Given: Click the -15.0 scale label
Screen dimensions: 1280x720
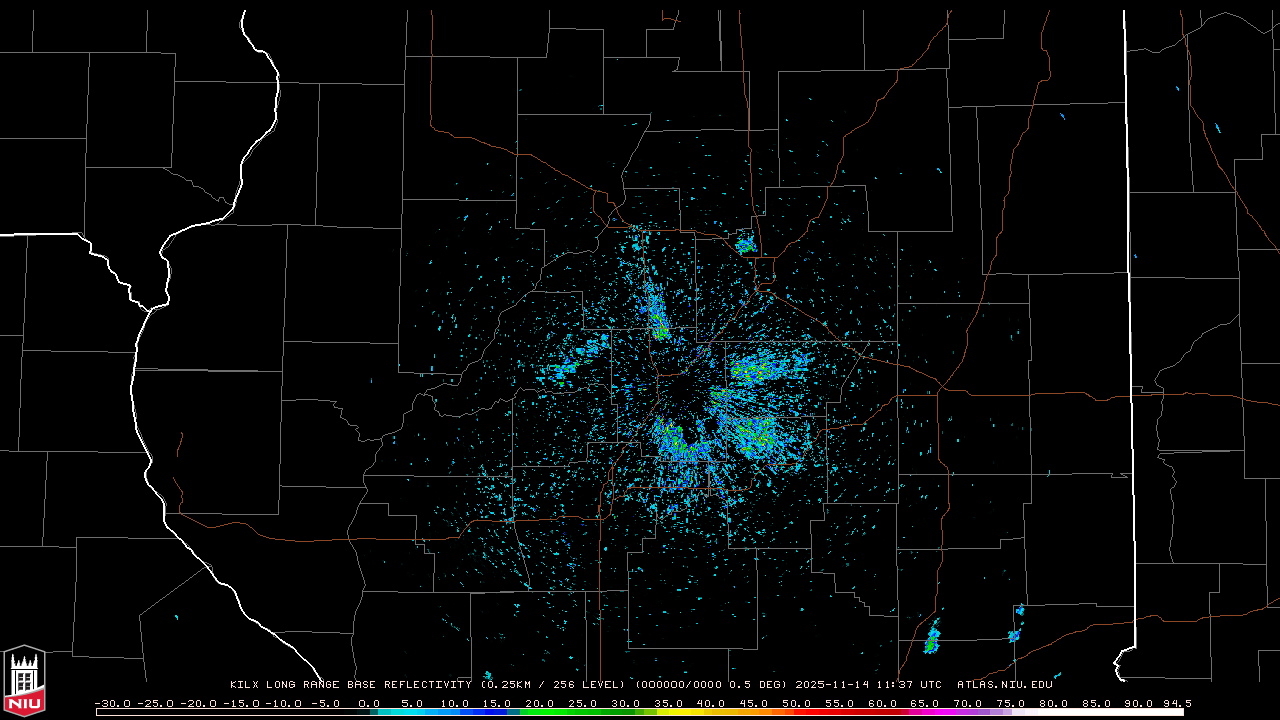Looking at the screenshot, I should coord(240,703).
